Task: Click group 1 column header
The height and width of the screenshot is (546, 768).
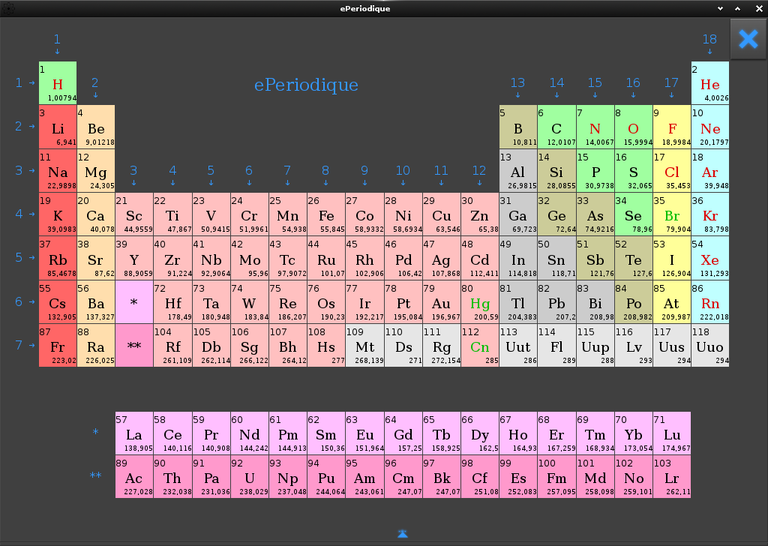Action: coord(57,40)
